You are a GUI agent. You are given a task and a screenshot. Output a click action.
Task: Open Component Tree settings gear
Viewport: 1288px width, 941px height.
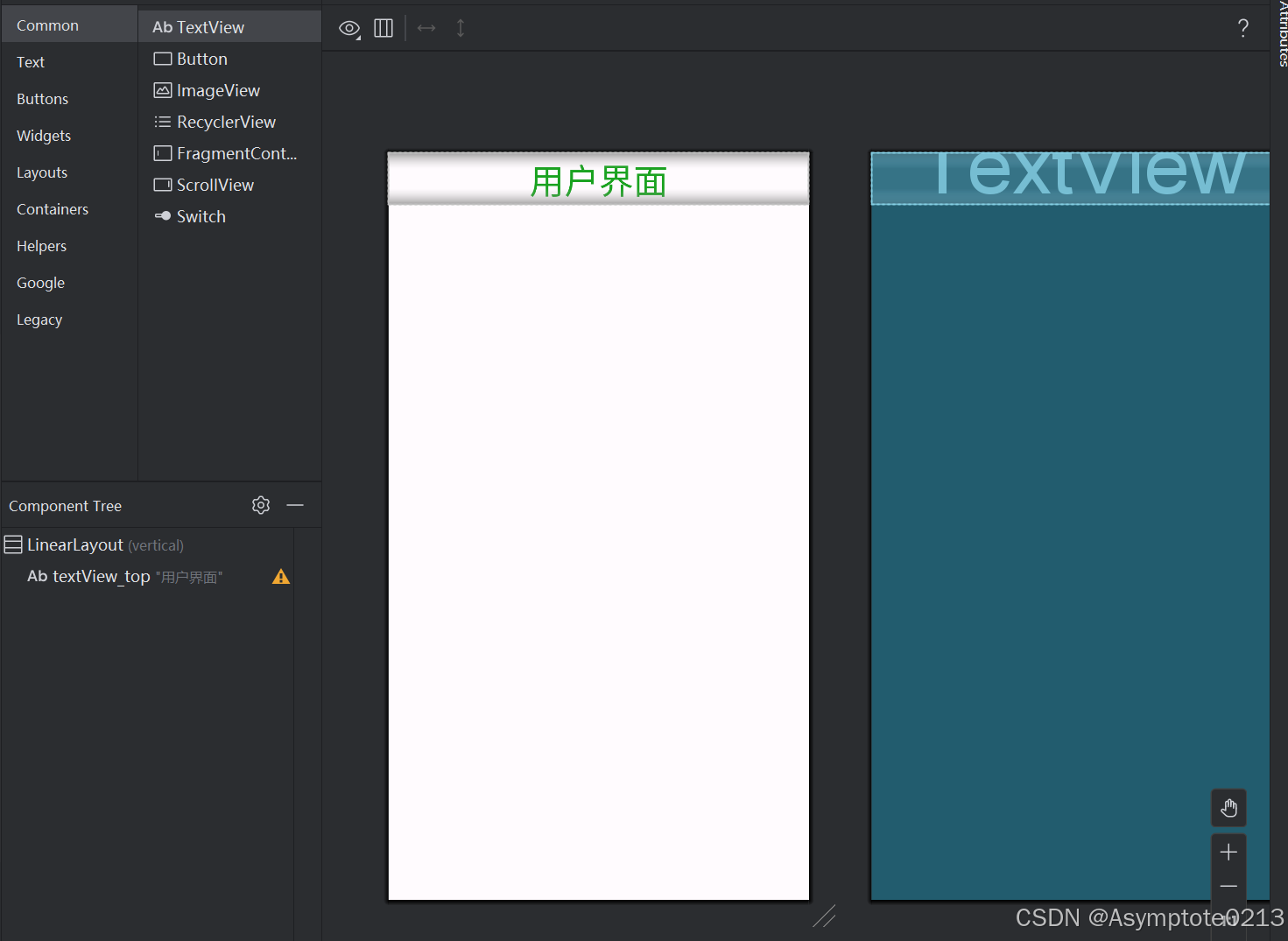click(x=261, y=505)
